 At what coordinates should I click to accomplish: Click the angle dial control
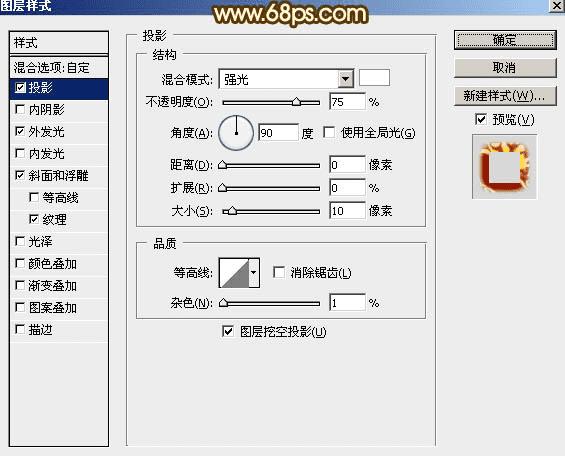[236, 133]
